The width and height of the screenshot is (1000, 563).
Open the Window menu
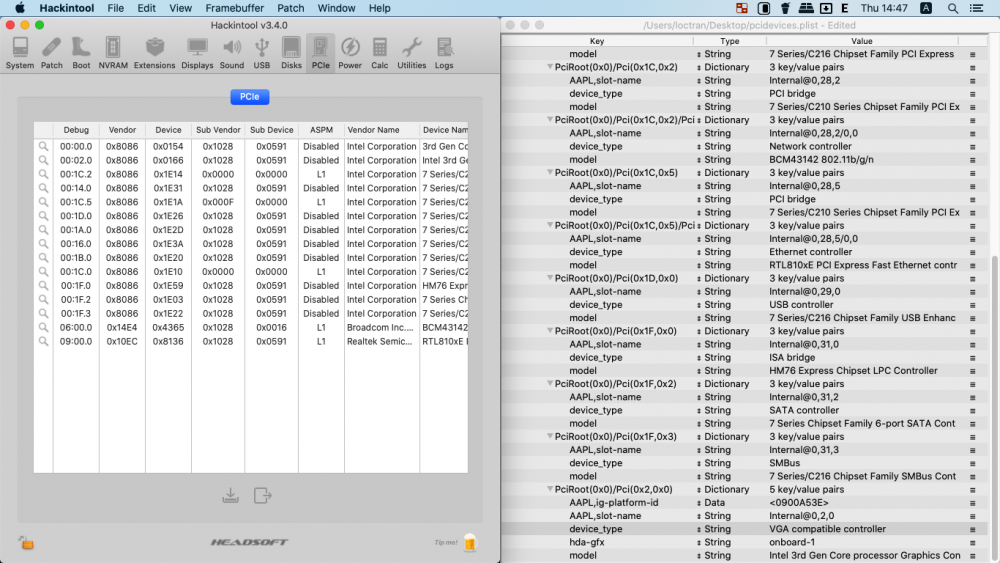(x=336, y=8)
